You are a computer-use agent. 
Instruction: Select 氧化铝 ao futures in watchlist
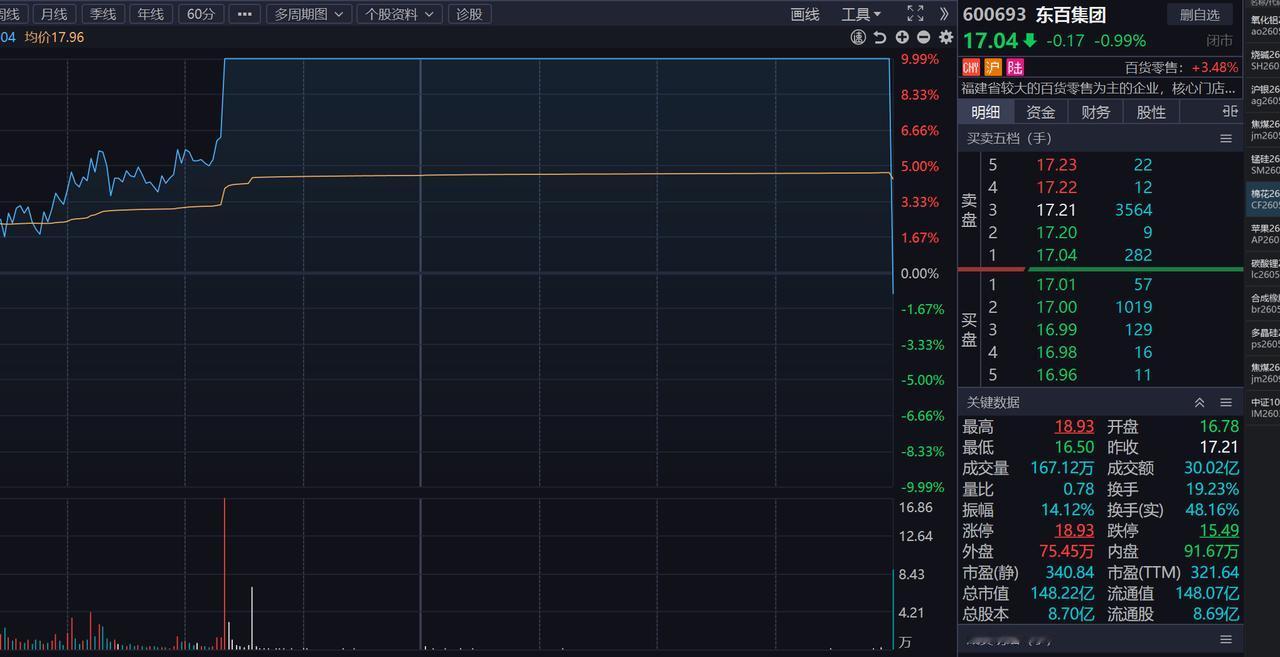pos(1264,25)
